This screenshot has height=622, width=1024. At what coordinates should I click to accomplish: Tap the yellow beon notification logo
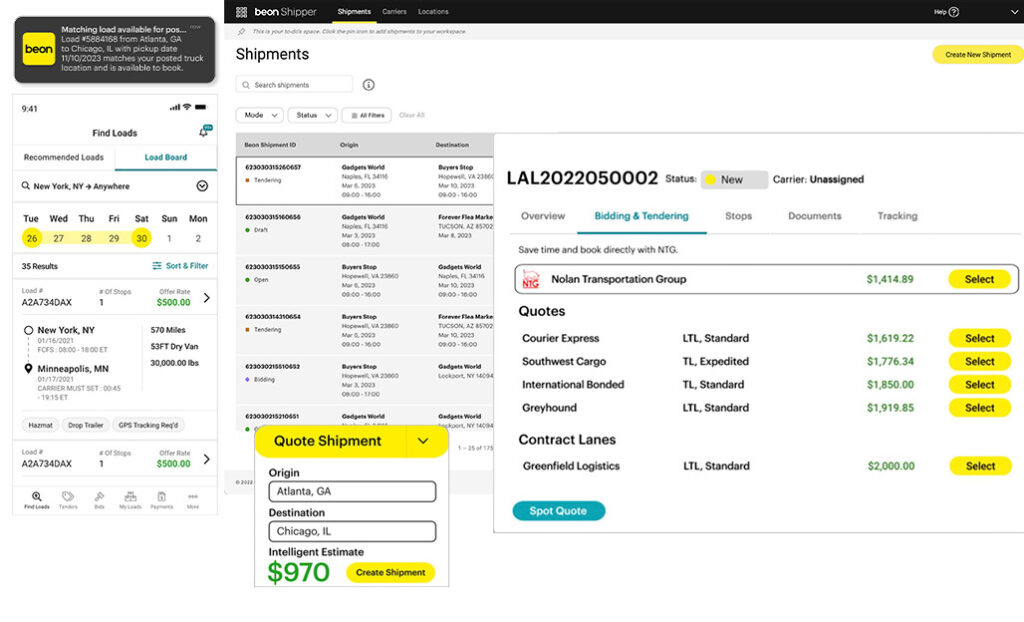point(39,49)
